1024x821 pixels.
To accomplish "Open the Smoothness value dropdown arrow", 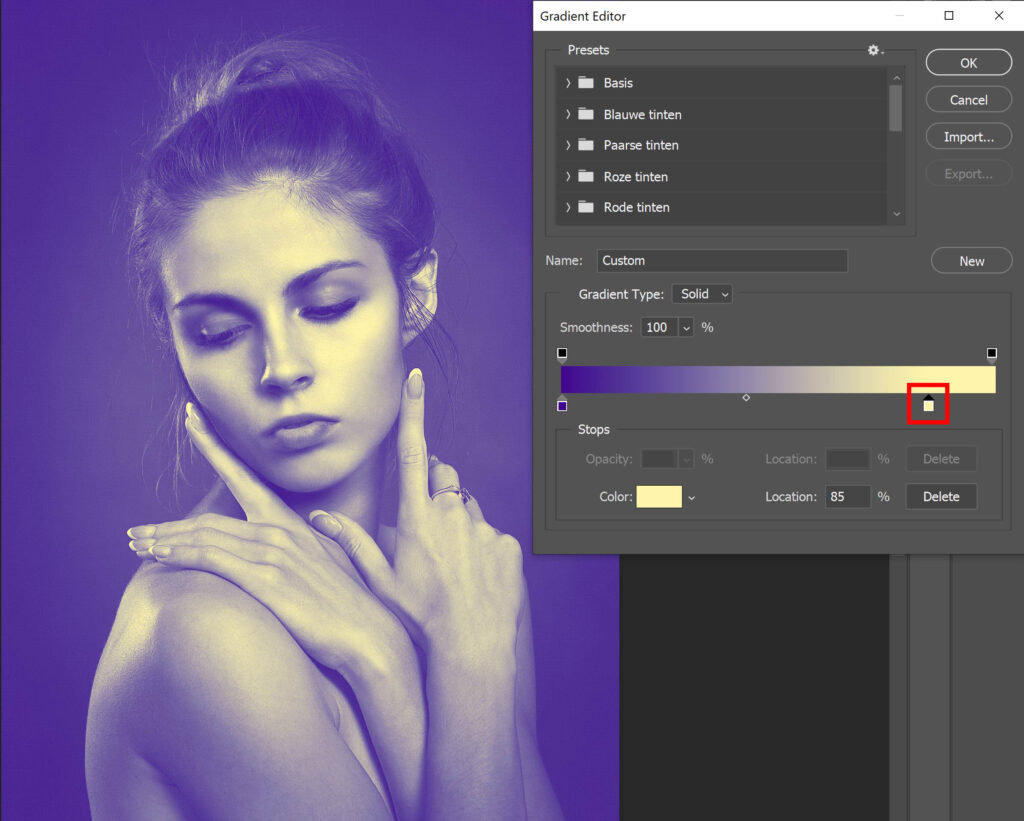I will point(686,328).
